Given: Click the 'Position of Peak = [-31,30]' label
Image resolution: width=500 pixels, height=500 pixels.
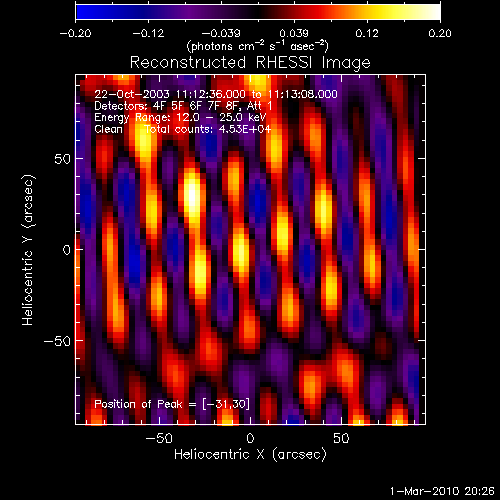Looking at the screenshot, I should pos(172,404).
